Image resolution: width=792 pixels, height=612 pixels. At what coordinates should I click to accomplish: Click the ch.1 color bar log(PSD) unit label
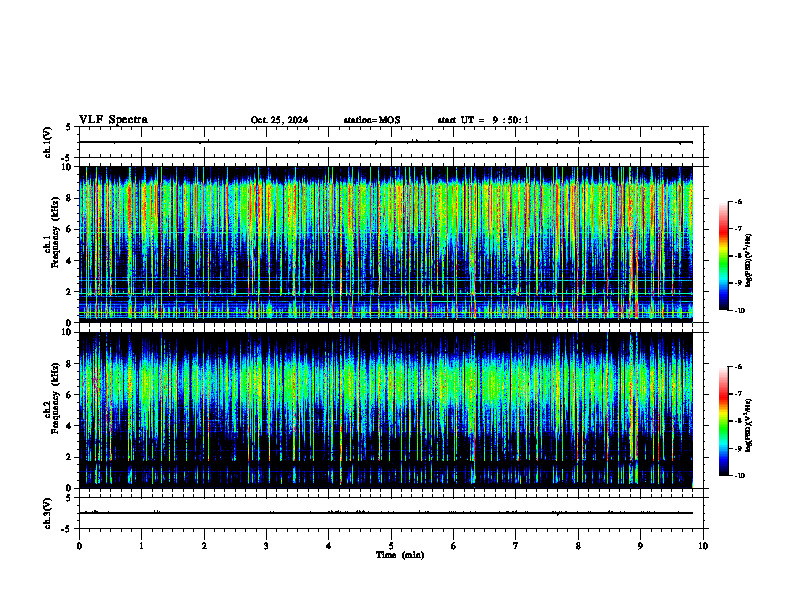749,260
